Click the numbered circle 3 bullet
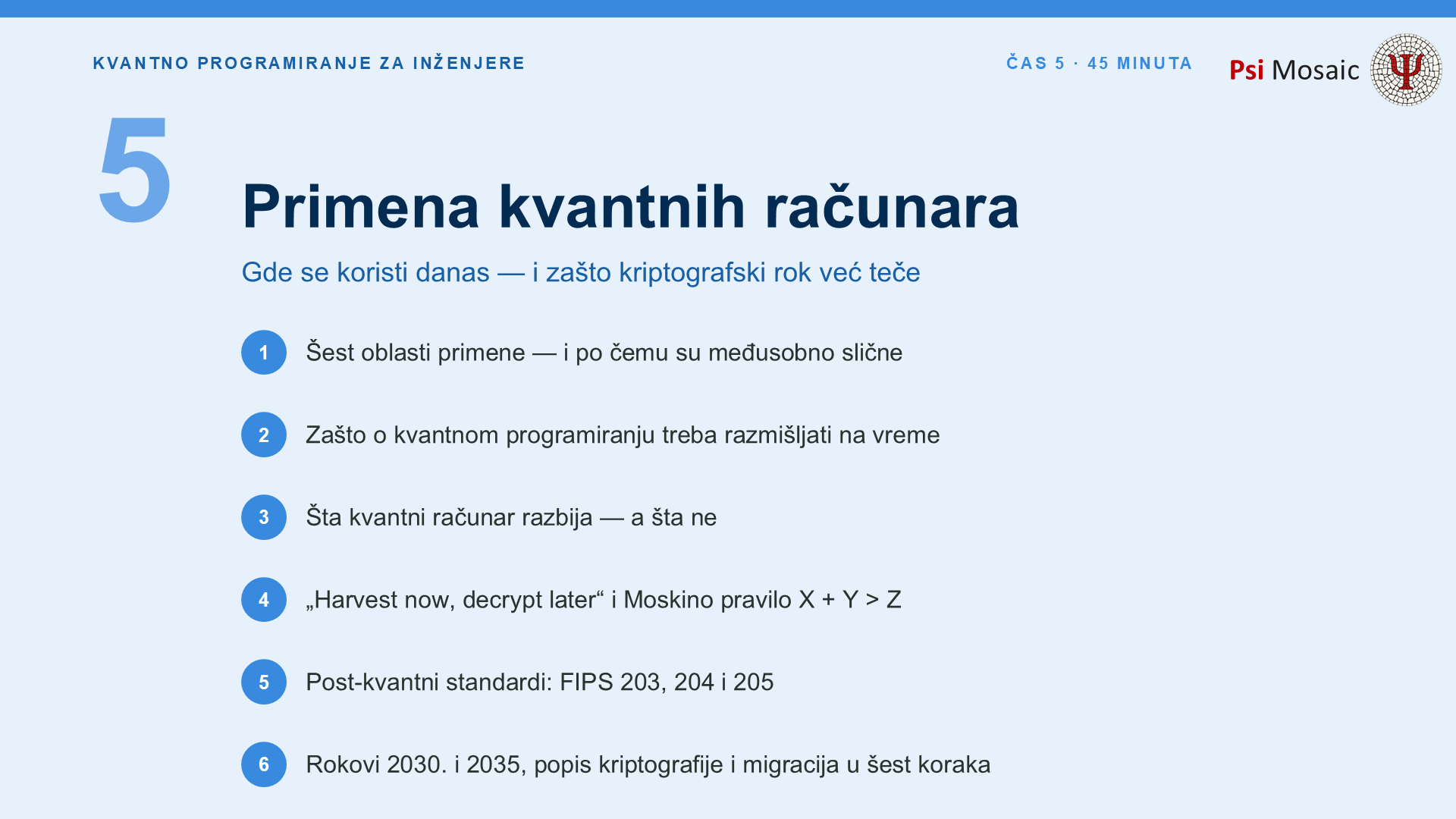Viewport: 1456px width, 819px height. tap(264, 517)
